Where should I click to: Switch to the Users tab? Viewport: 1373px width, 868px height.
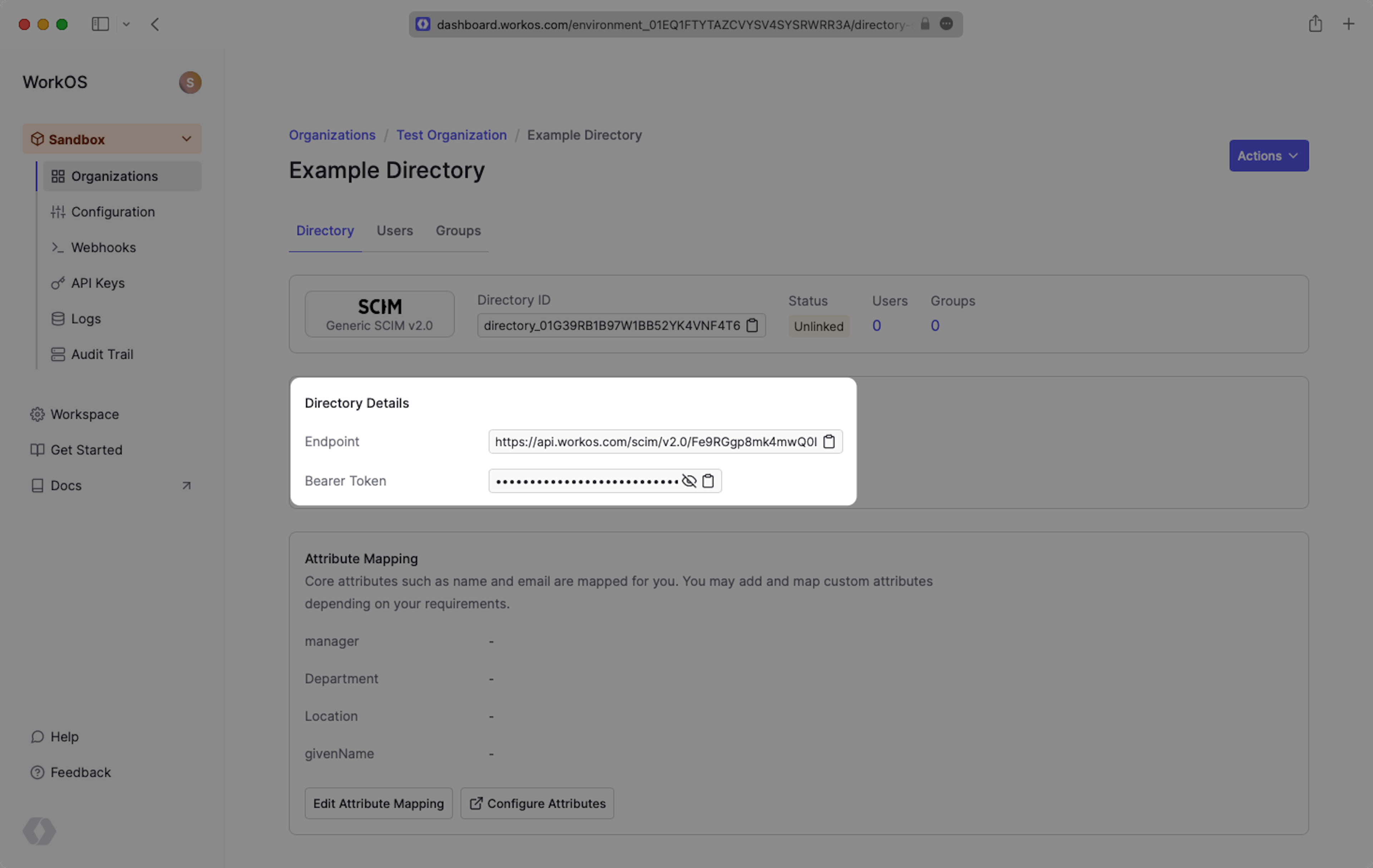coord(395,231)
